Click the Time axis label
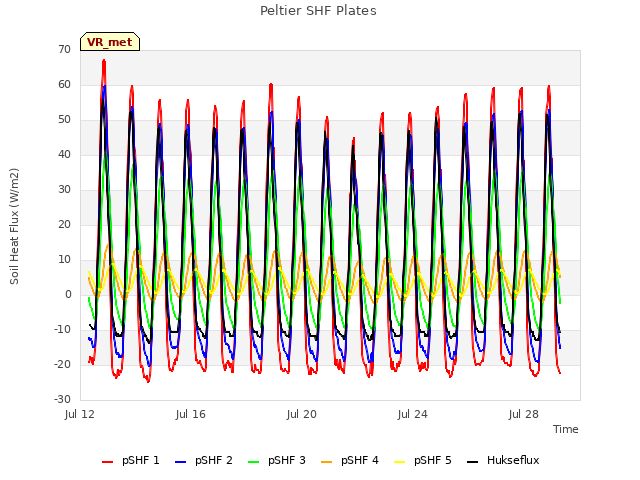640x480 pixels. coord(566,429)
